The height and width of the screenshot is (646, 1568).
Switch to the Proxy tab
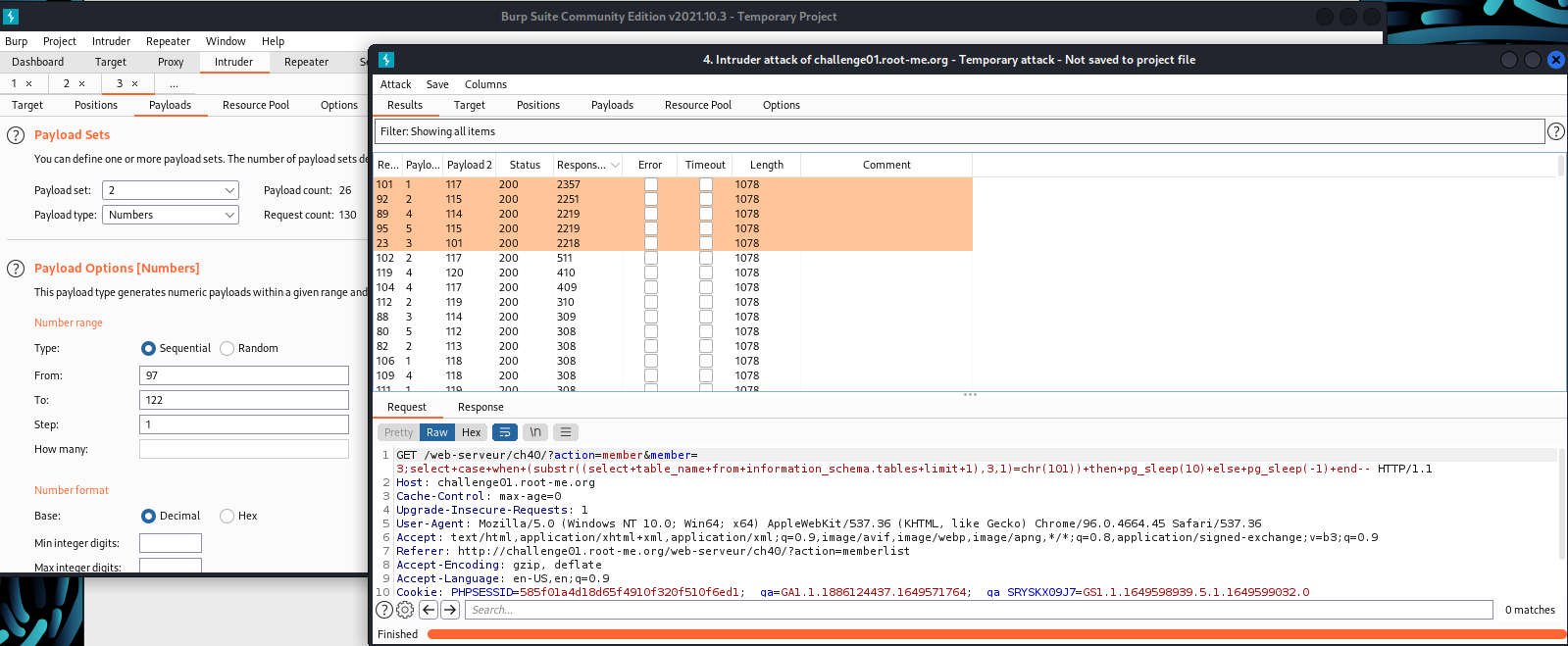tap(171, 62)
